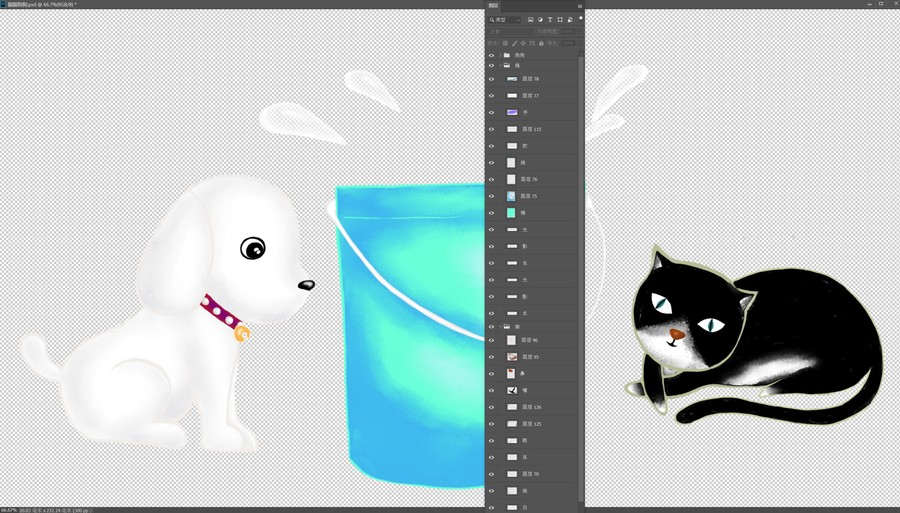Hide 图层 126 eye icon
The width and height of the screenshot is (900, 513).
pos(491,407)
